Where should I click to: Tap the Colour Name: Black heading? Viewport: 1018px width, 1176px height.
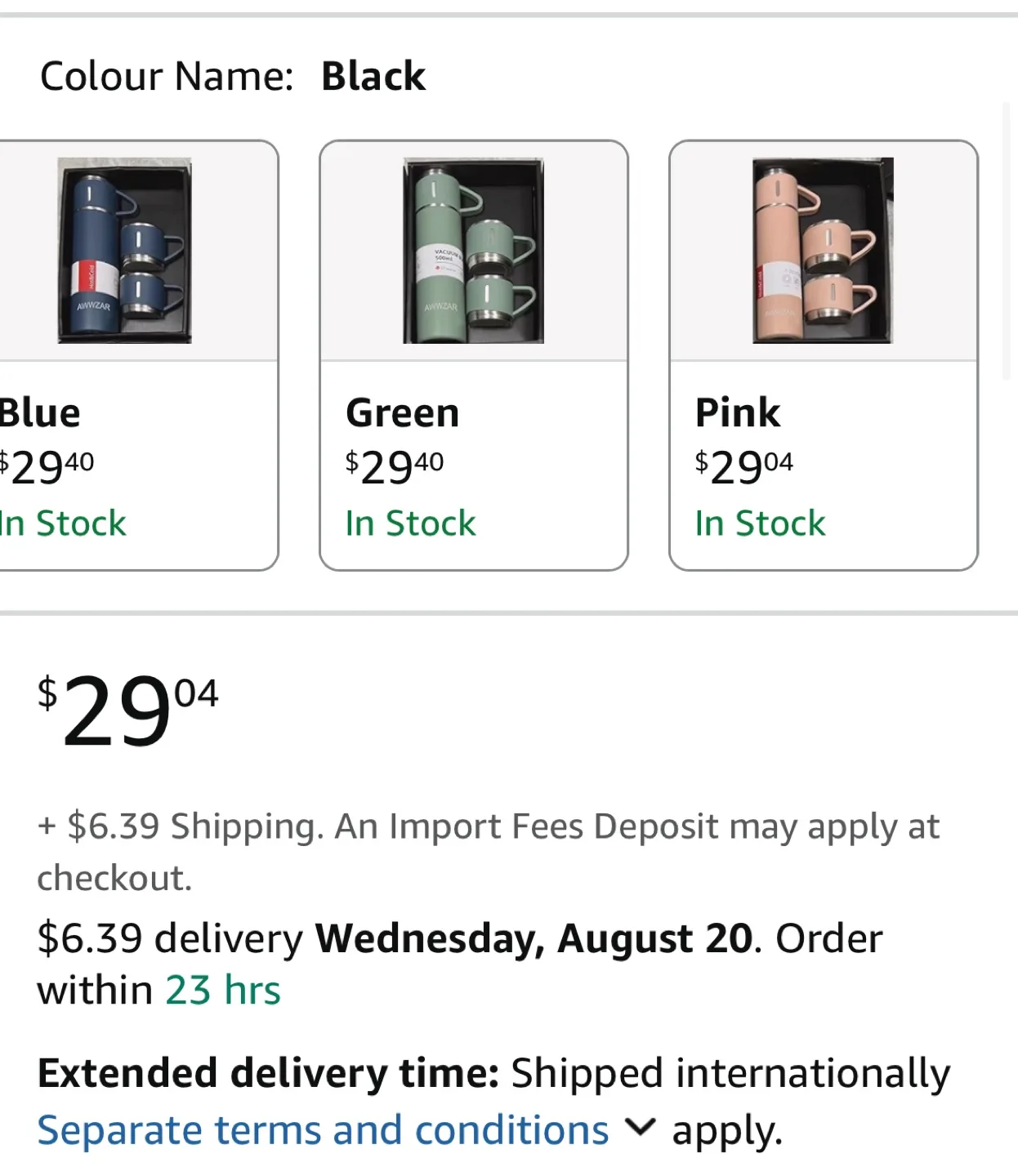(233, 77)
